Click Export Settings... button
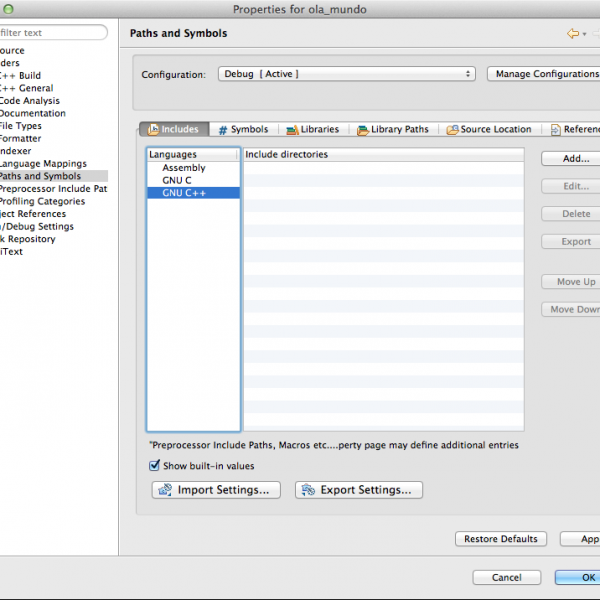The height and width of the screenshot is (600, 600). (359, 490)
